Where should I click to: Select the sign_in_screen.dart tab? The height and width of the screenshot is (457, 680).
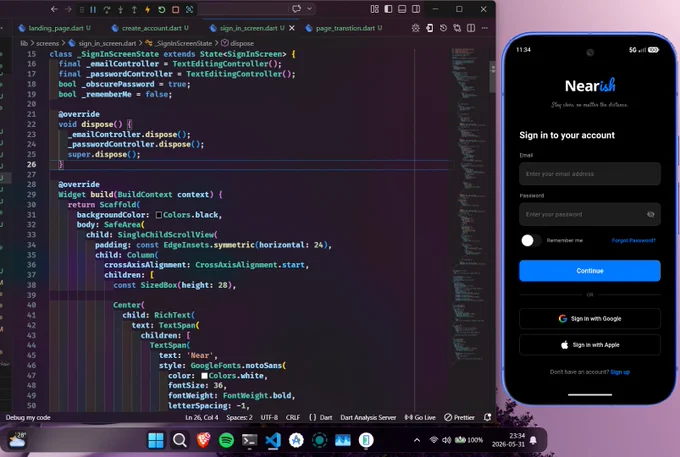247,28
